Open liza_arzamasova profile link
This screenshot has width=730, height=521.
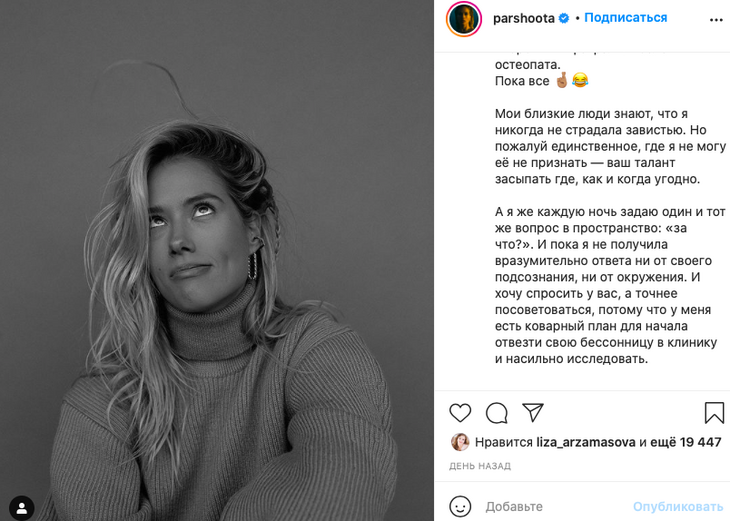586,442
